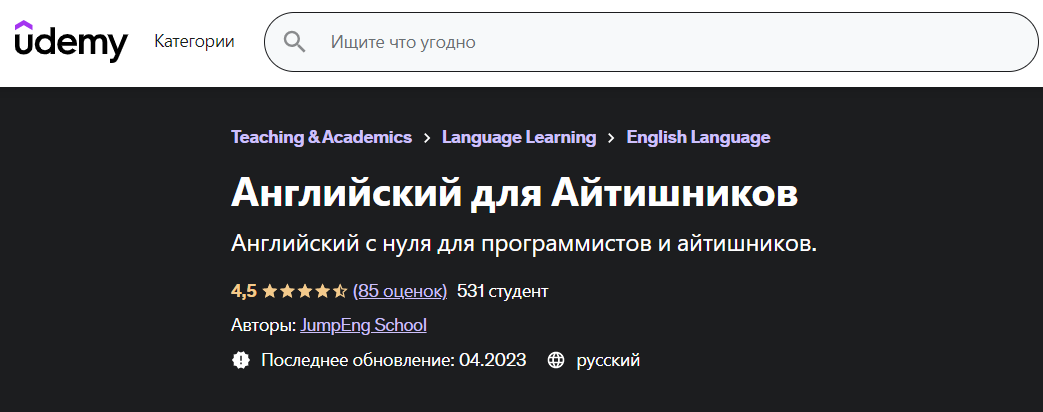Viewport: 1043px width, 412px height.
Task: Open English Language breadcrumb
Action: tap(698, 137)
